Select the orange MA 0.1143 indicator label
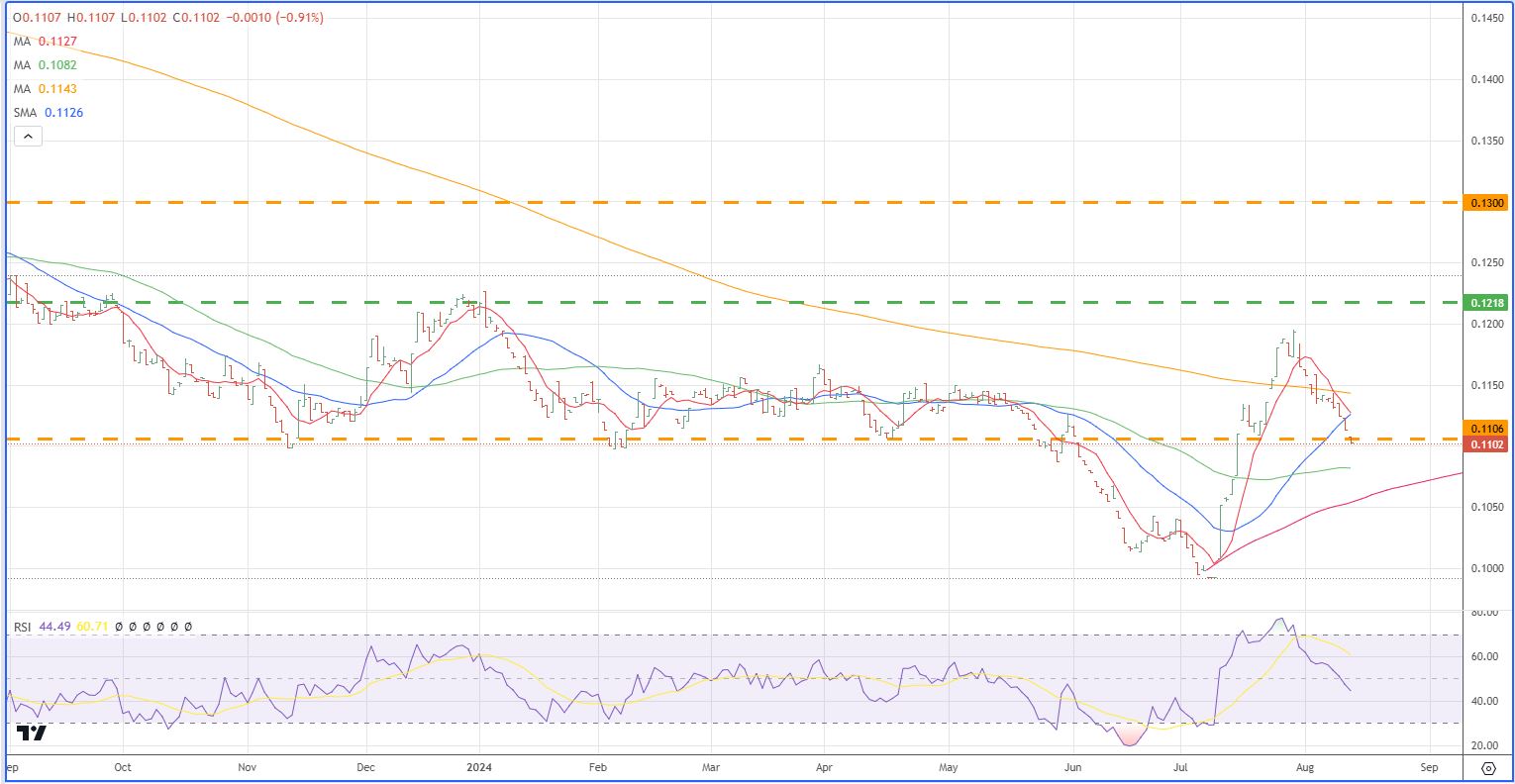This screenshot has height=784, width=1515. click(x=45, y=89)
